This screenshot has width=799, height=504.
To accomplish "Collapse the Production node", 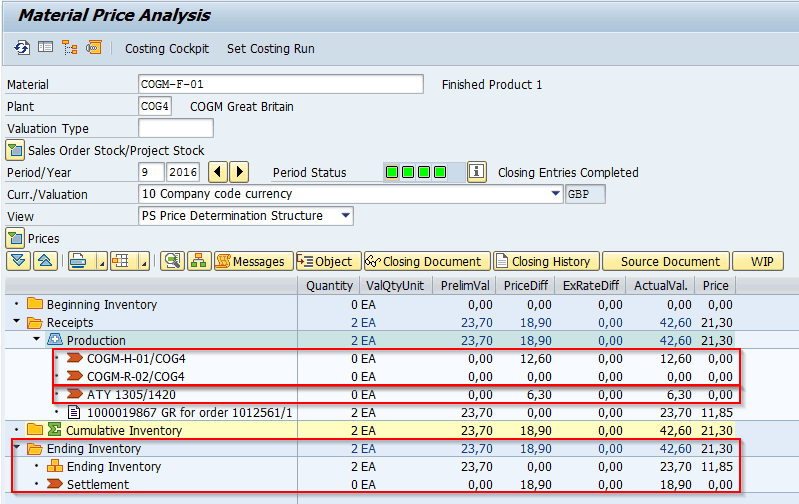I will tap(36, 339).
